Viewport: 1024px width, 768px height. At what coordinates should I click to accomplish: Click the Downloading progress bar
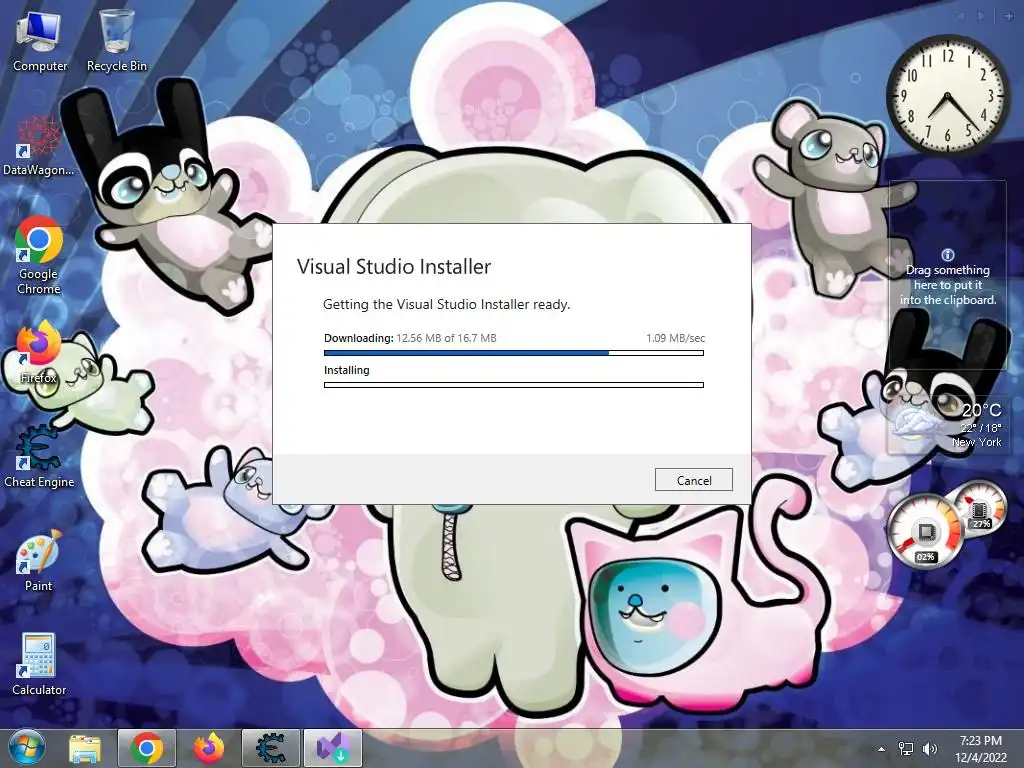pyautogui.click(x=514, y=353)
